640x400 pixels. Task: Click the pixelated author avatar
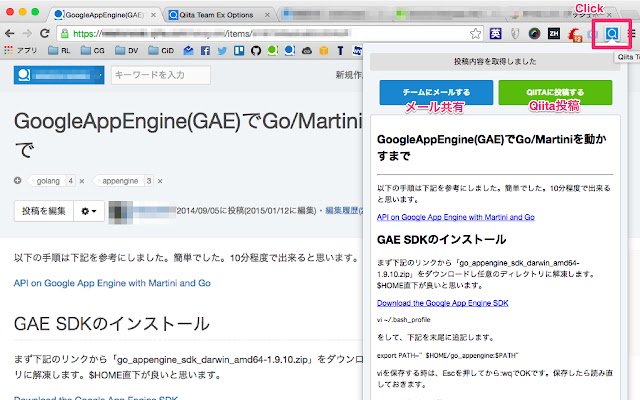click(120, 212)
